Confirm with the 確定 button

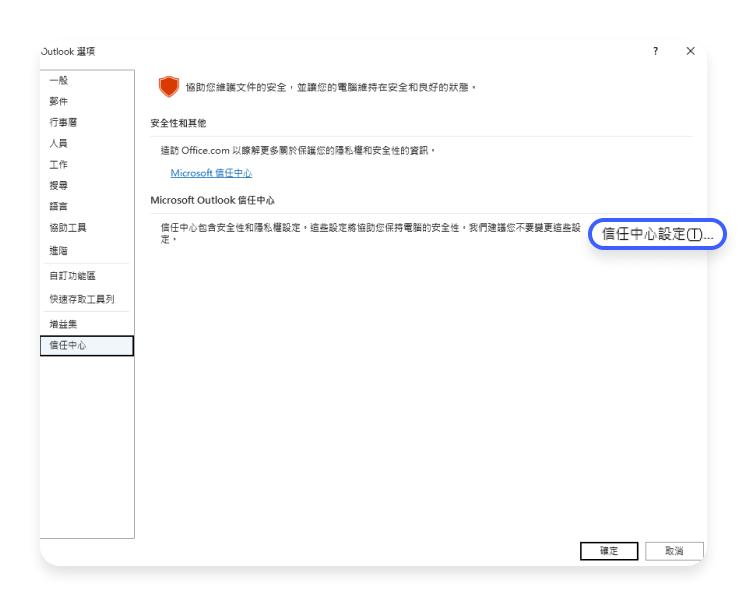[x=609, y=551]
